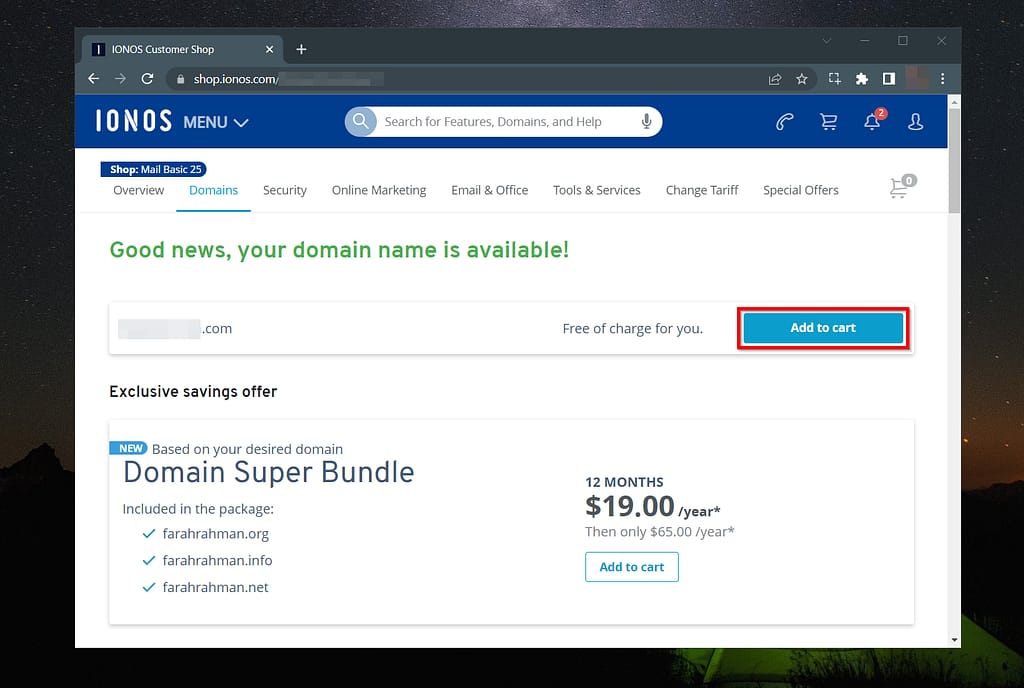Image resolution: width=1024 pixels, height=688 pixels.
Task: Switch to the IONOS Customer Shop browser tab
Action: pyautogui.click(x=183, y=50)
